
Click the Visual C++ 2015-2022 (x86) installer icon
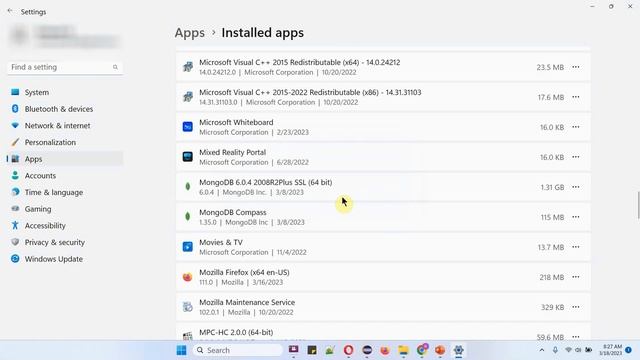tap(187, 97)
